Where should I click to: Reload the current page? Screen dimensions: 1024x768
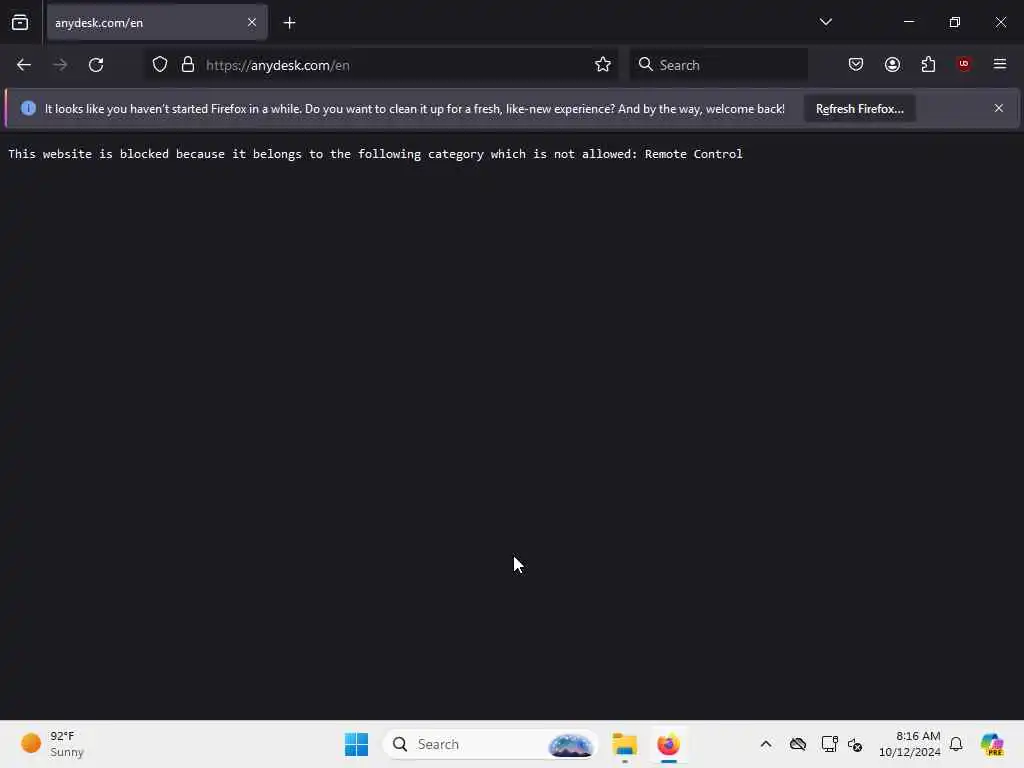click(x=96, y=65)
